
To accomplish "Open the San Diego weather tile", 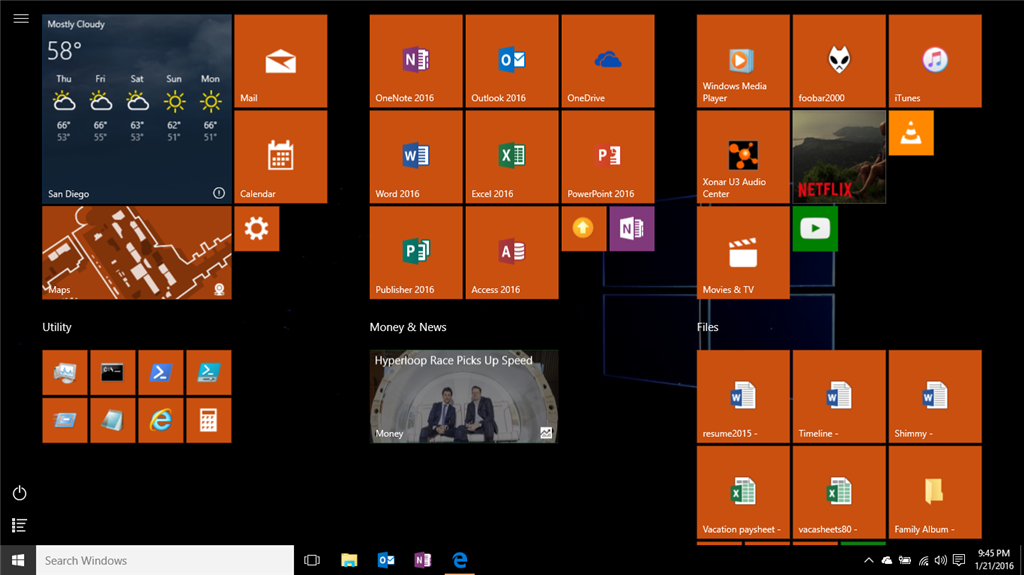I will coord(137,109).
